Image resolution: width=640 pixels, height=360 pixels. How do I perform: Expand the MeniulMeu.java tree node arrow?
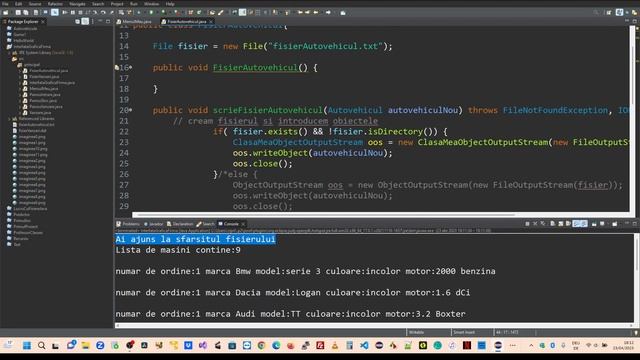[x=20, y=89]
